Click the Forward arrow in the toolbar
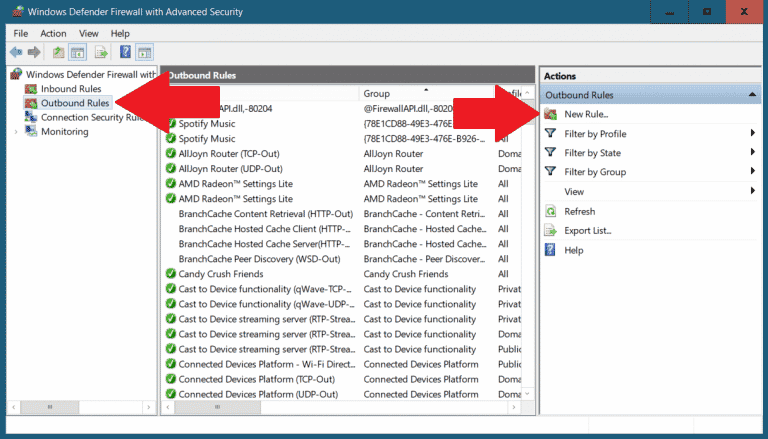 [34, 52]
